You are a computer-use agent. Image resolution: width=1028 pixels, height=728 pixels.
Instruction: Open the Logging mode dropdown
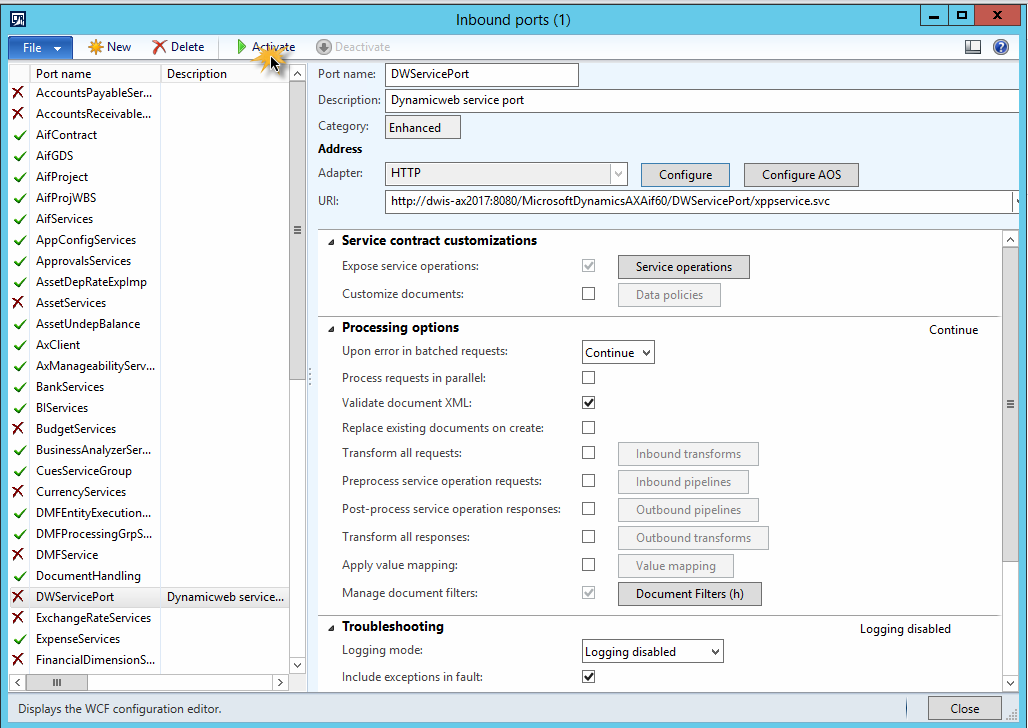pyautogui.click(x=652, y=652)
